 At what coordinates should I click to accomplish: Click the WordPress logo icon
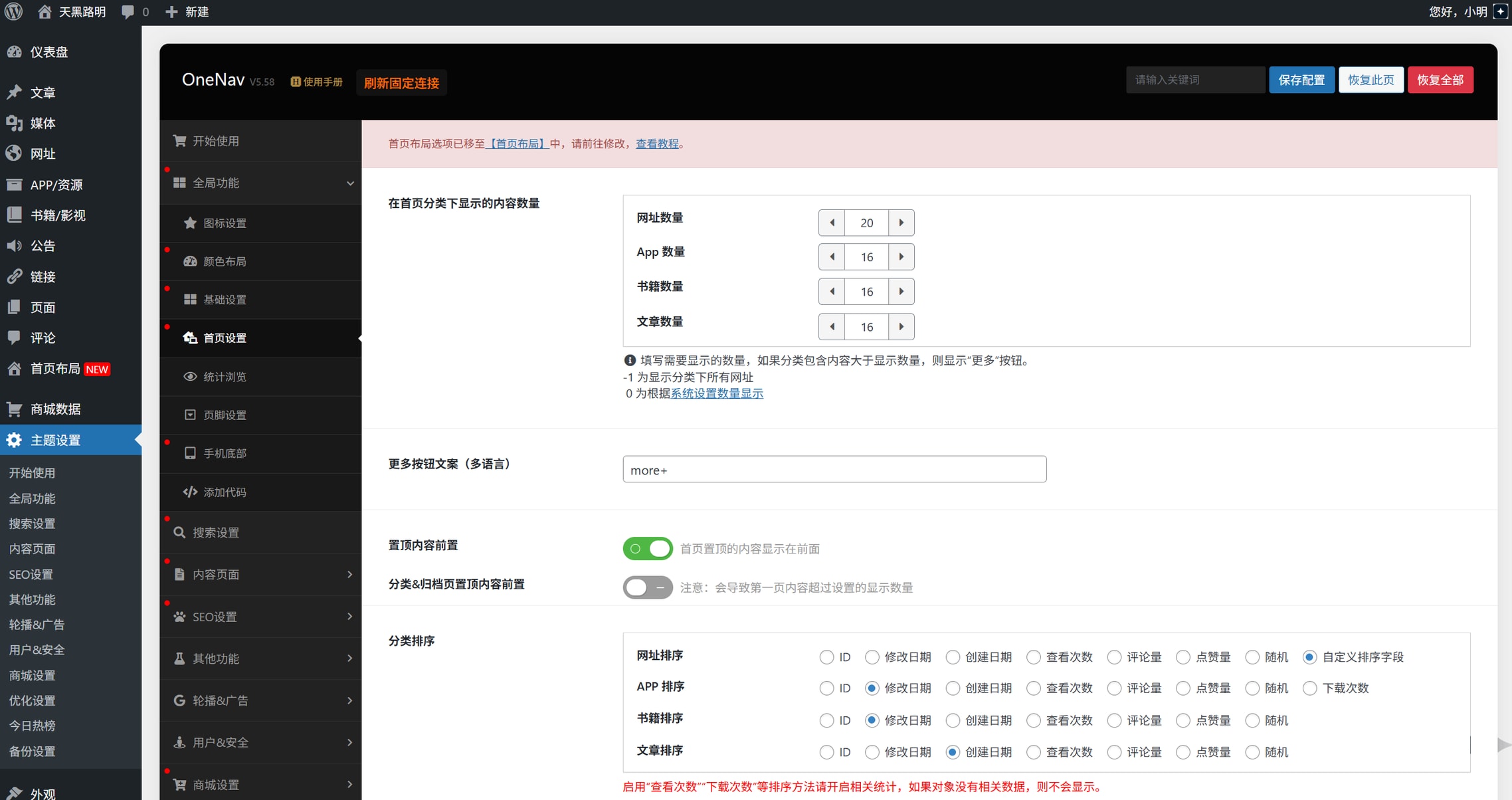(13, 12)
